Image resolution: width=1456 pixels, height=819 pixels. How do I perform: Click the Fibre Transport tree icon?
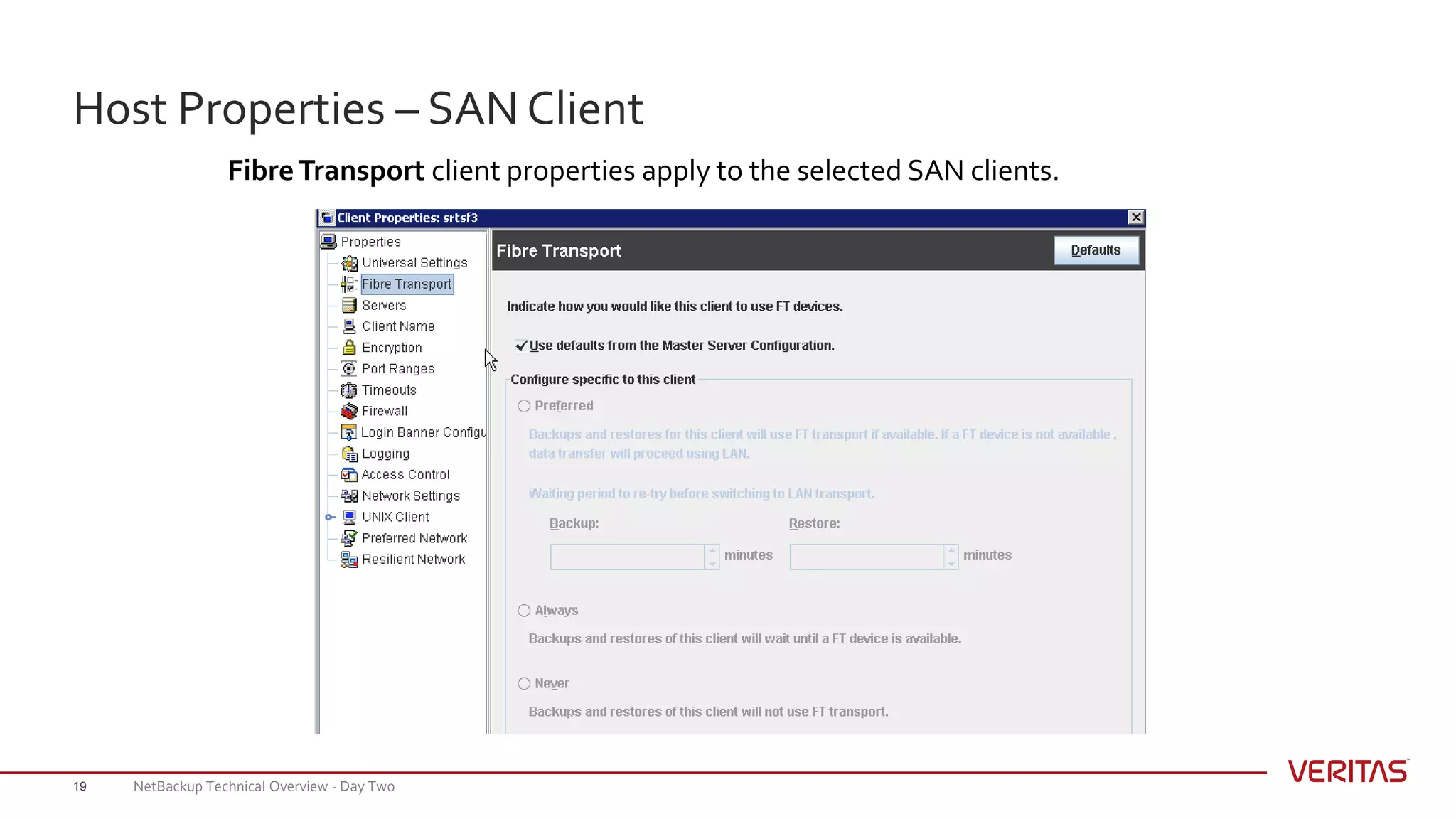(x=349, y=284)
